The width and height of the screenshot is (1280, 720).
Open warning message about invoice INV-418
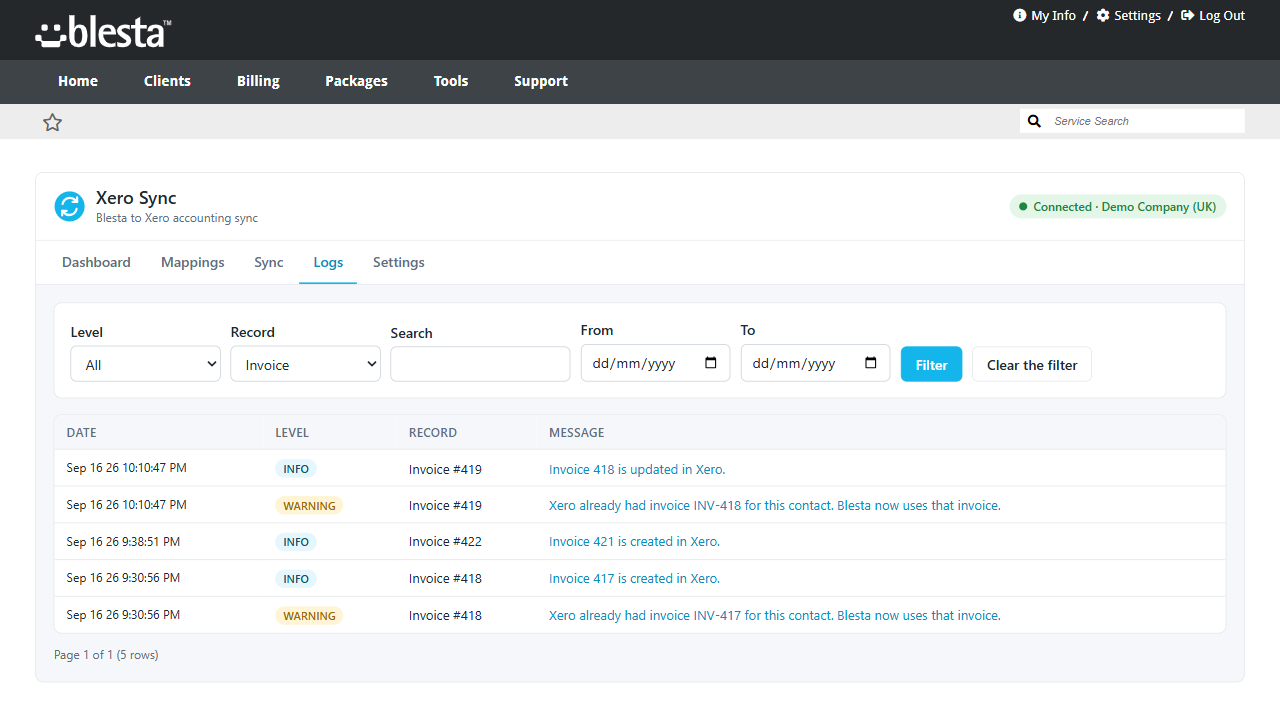tap(775, 505)
